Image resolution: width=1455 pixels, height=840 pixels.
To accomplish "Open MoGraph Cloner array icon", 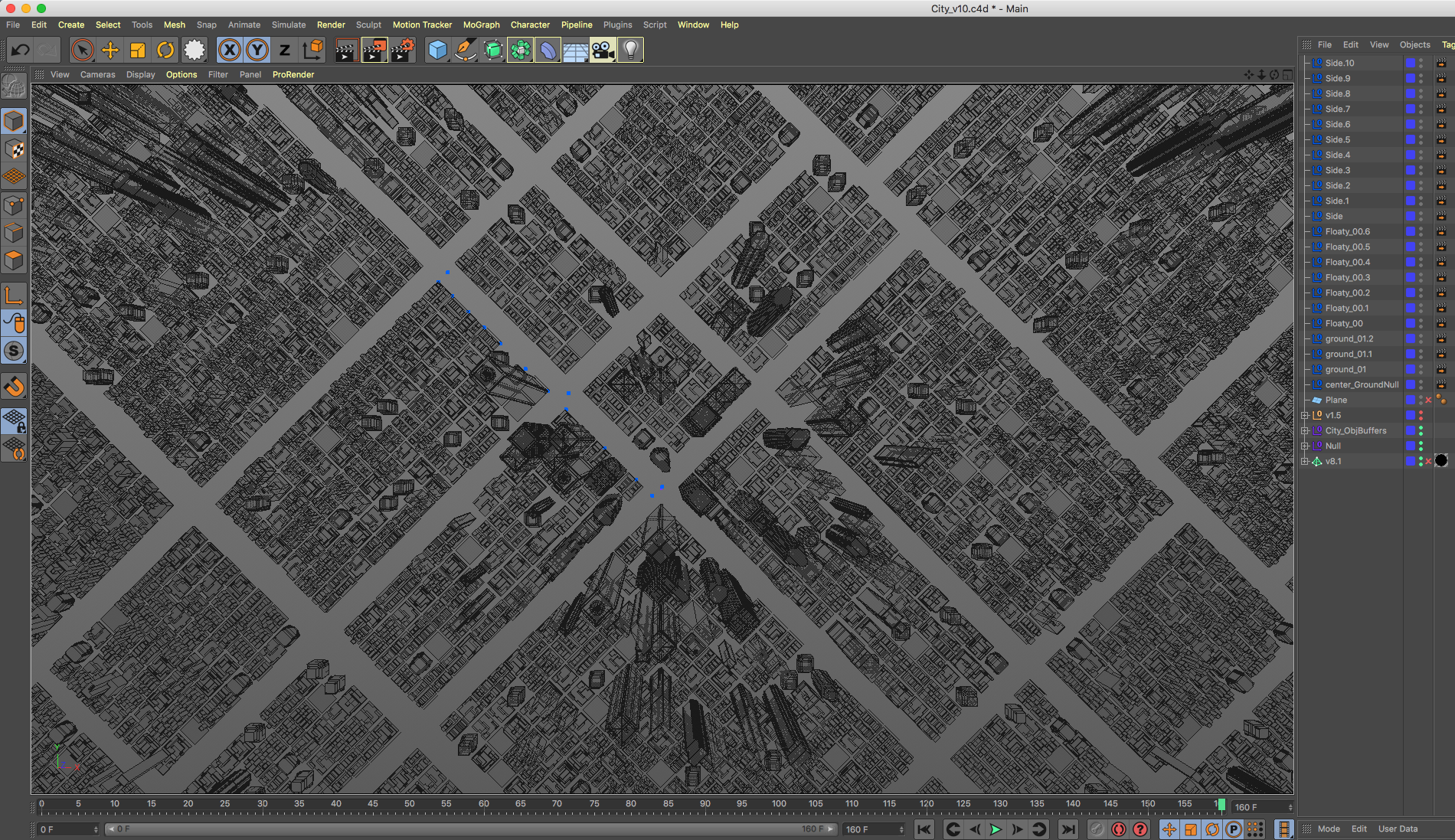I will click(x=520, y=51).
